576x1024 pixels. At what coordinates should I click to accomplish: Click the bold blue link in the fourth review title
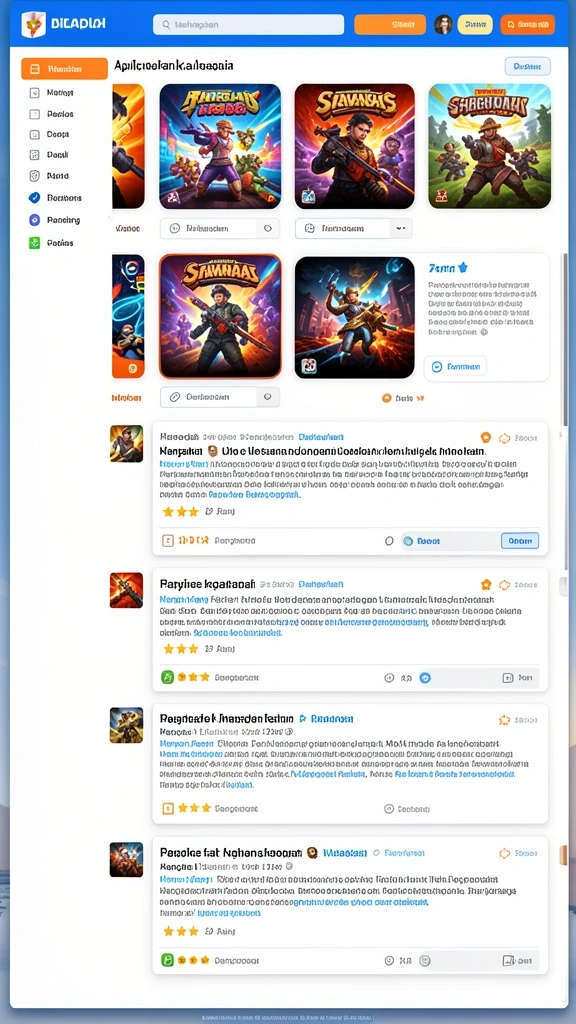(x=345, y=852)
